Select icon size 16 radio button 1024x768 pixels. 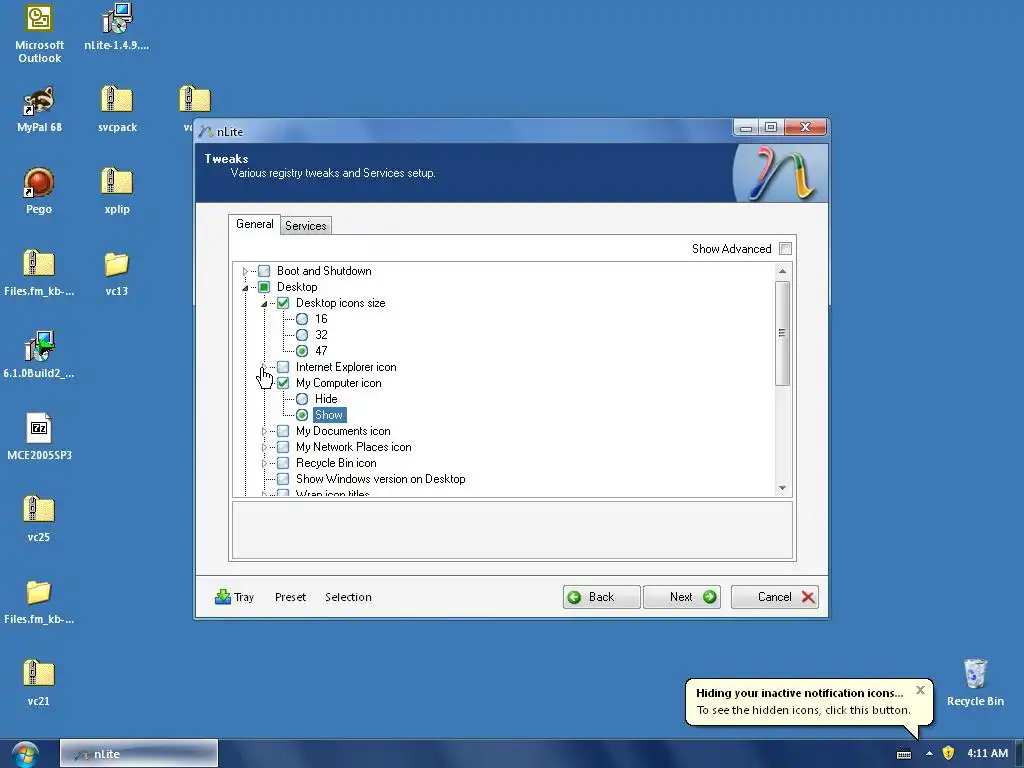click(x=302, y=319)
